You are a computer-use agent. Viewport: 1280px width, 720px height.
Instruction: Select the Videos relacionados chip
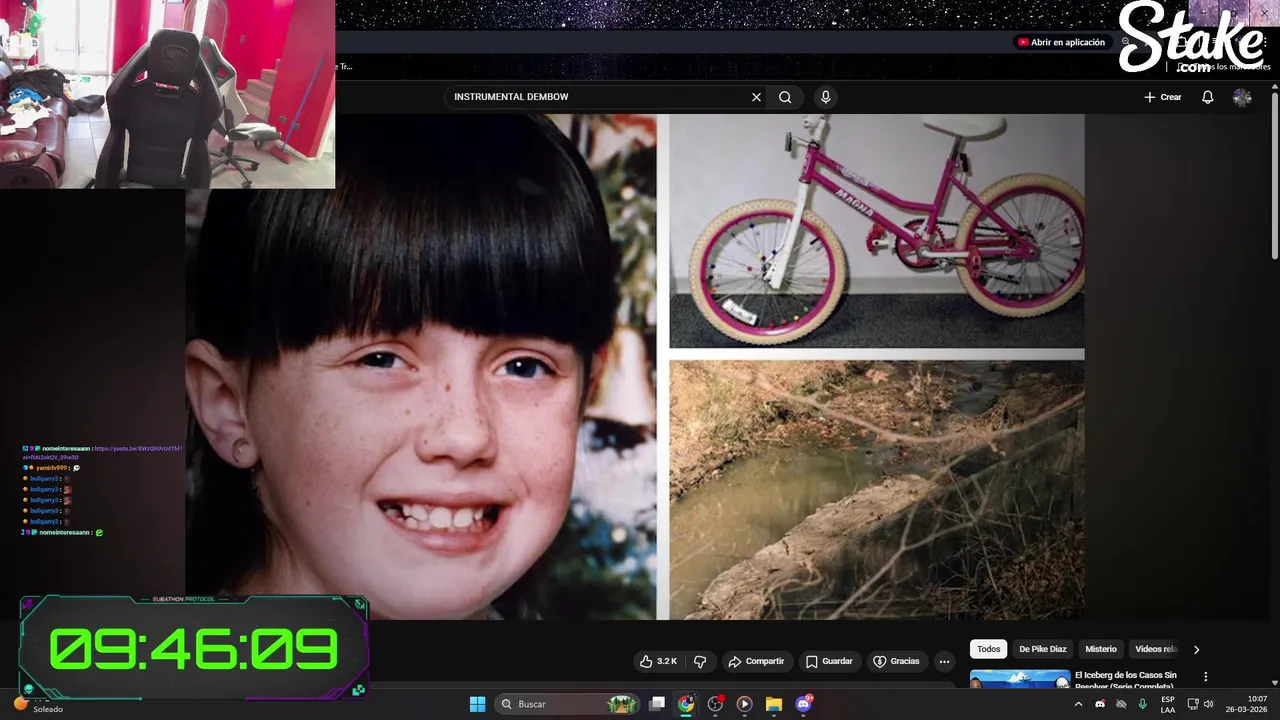[x=1156, y=649]
